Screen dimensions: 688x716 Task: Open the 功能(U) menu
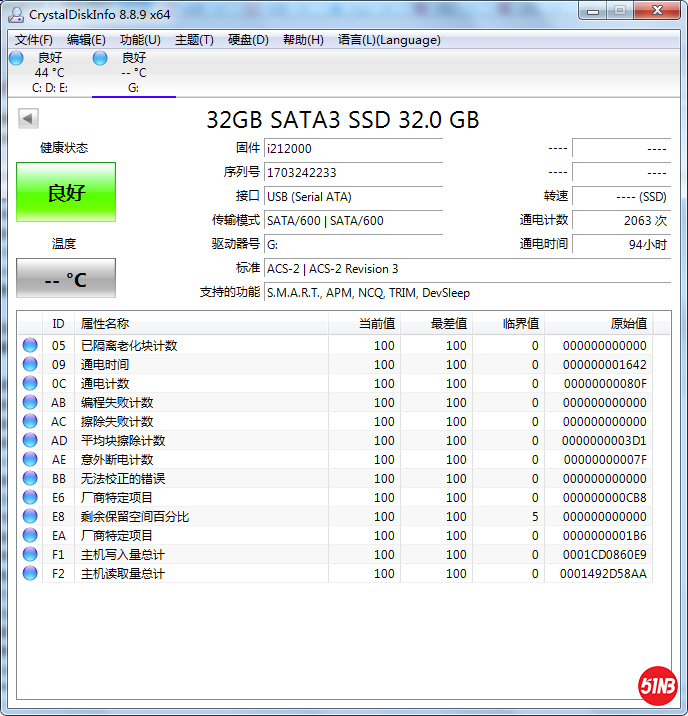pyautogui.click(x=140, y=40)
